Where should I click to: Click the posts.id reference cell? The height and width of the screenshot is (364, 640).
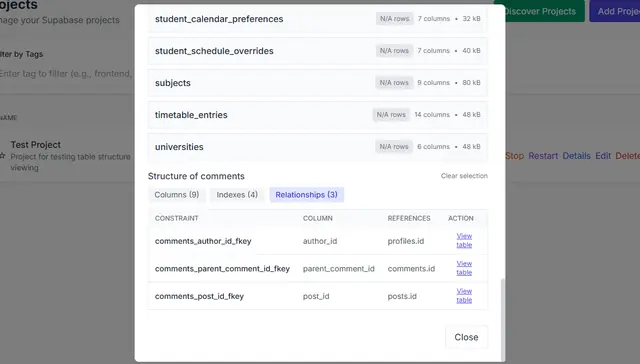[402, 296]
